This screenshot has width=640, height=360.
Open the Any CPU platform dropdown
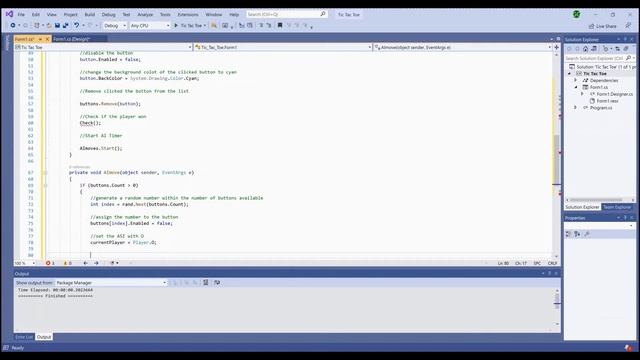pos(149,25)
